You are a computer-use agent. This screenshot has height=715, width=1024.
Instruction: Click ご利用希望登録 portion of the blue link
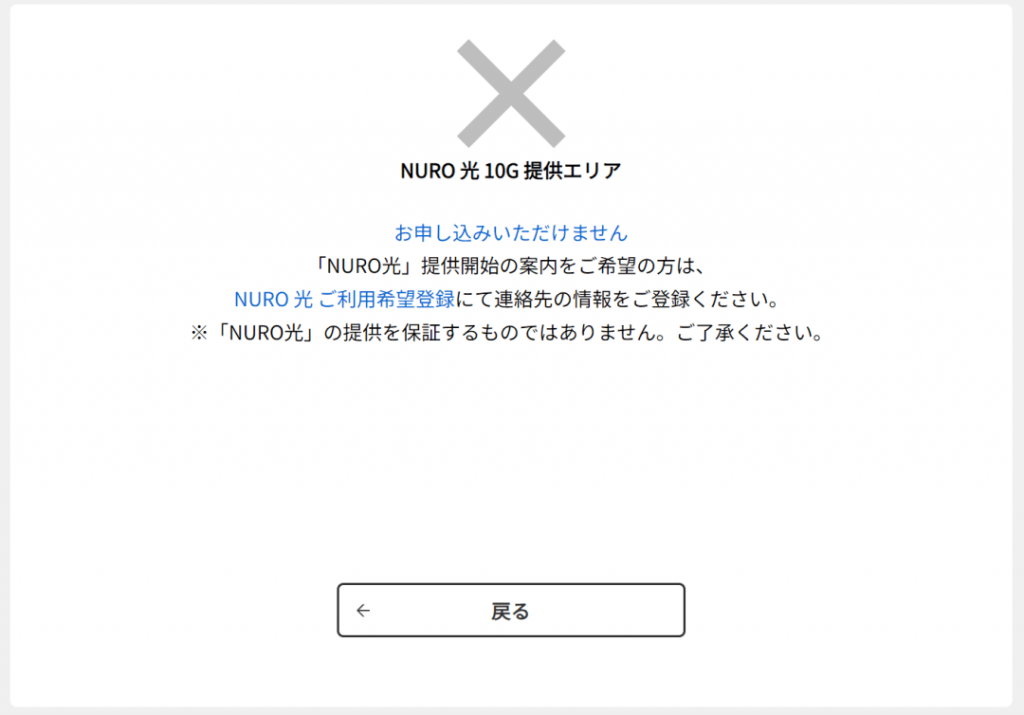pyautogui.click(x=387, y=299)
